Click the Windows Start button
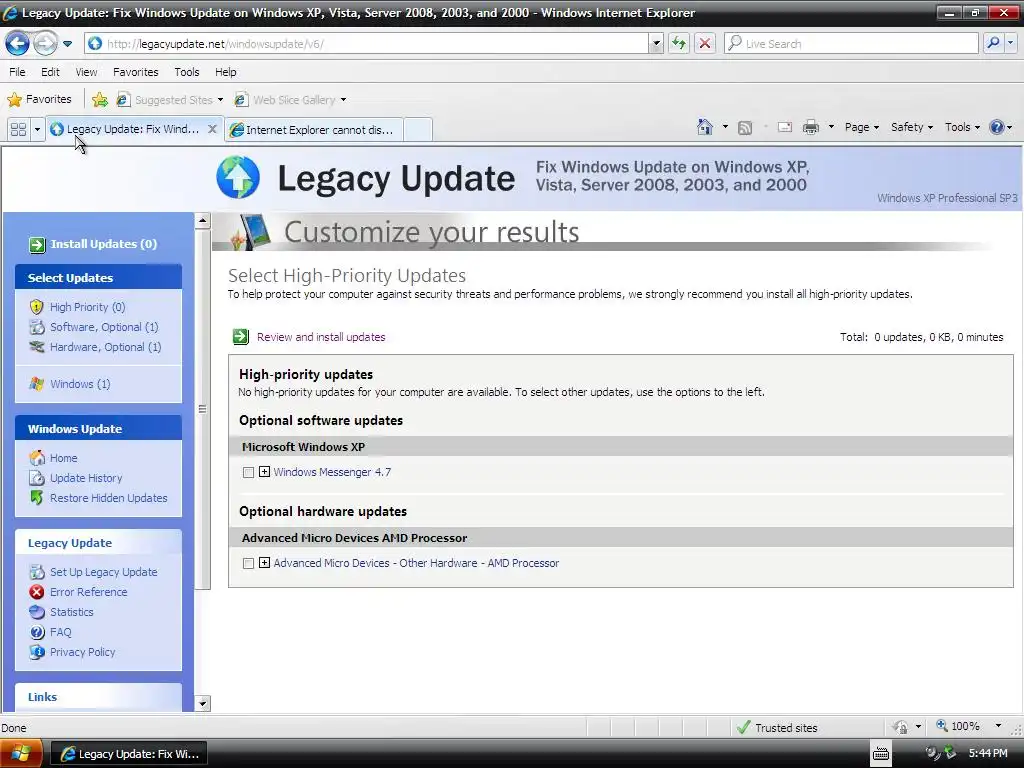The height and width of the screenshot is (768, 1024). [x=21, y=754]
